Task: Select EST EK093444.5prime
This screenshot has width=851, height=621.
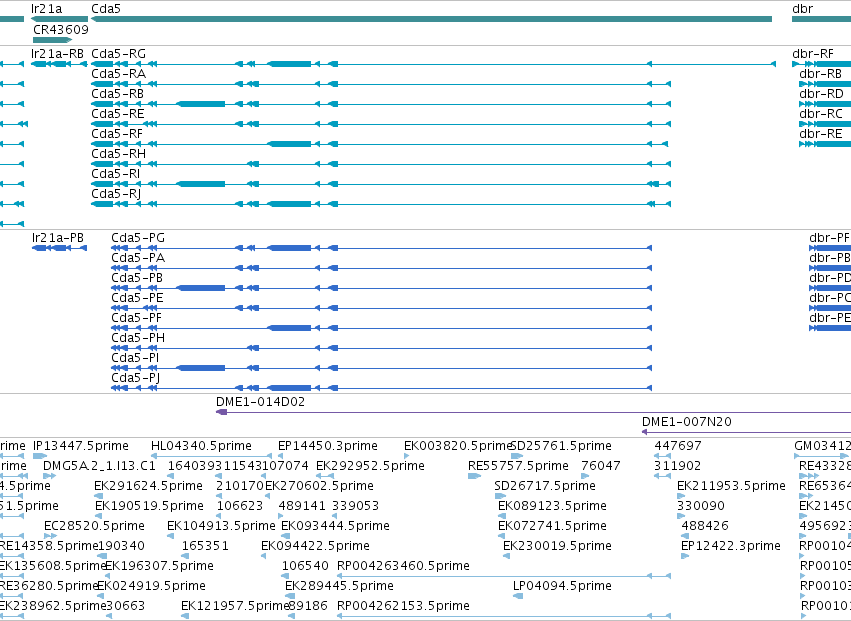Action: [x=335, y=526]
